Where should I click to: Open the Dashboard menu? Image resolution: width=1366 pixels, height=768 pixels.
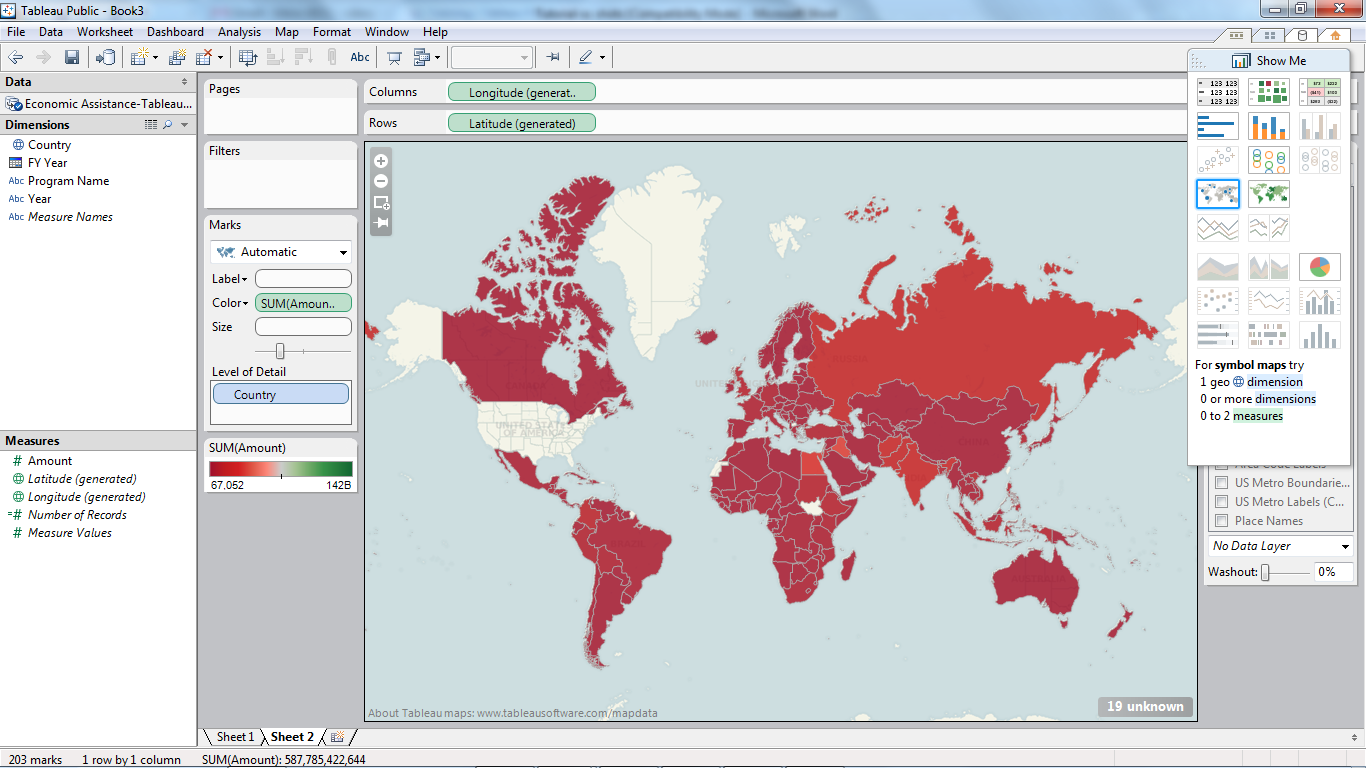[x=175, y=32]
